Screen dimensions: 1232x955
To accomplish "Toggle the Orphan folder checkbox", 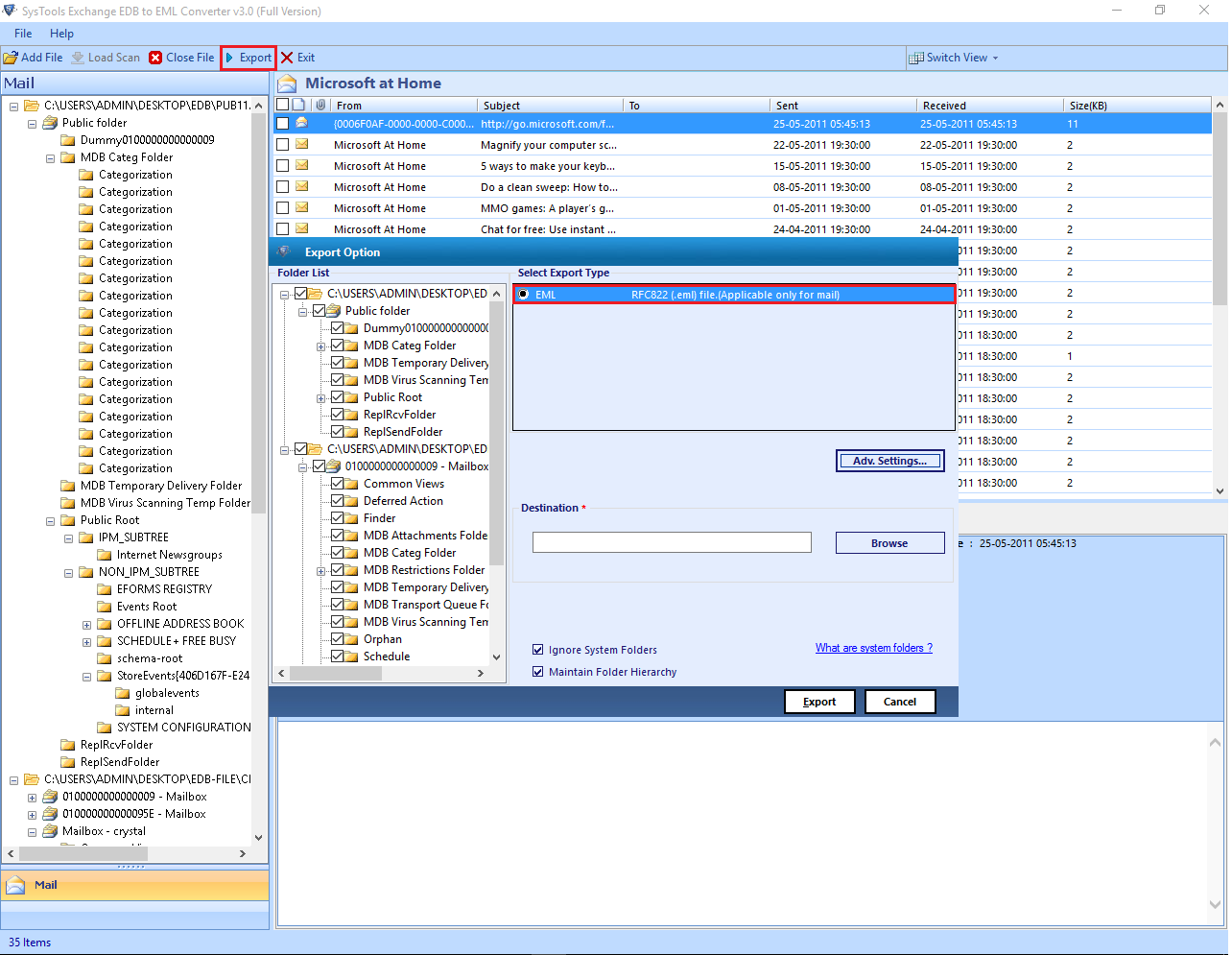I will tap(338, 639).
